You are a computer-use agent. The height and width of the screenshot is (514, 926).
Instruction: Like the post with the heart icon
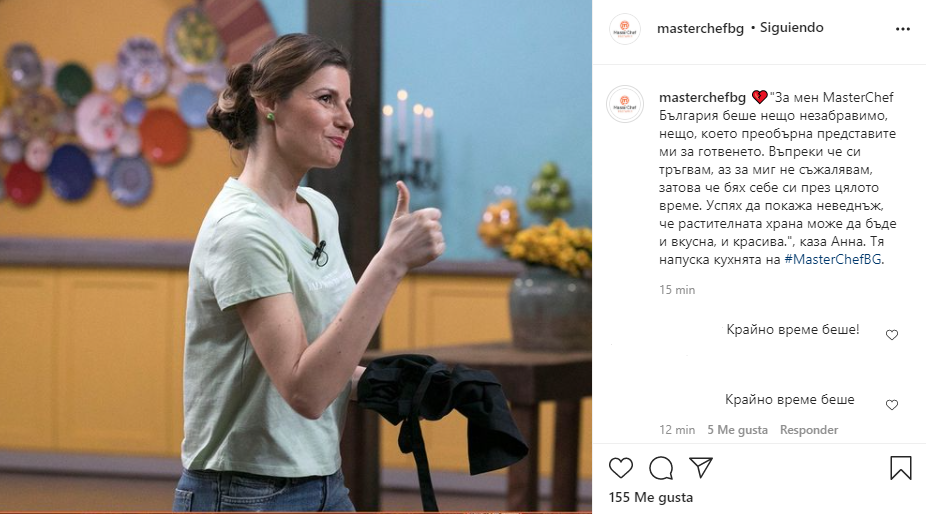click(x=621, y=468)
